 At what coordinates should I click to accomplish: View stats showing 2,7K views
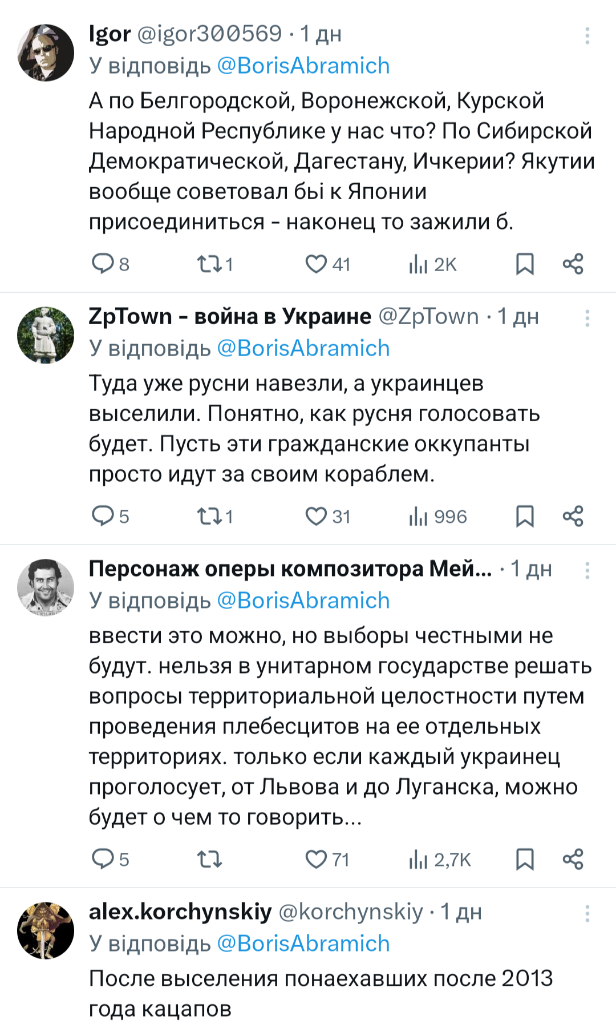point(438,859)
